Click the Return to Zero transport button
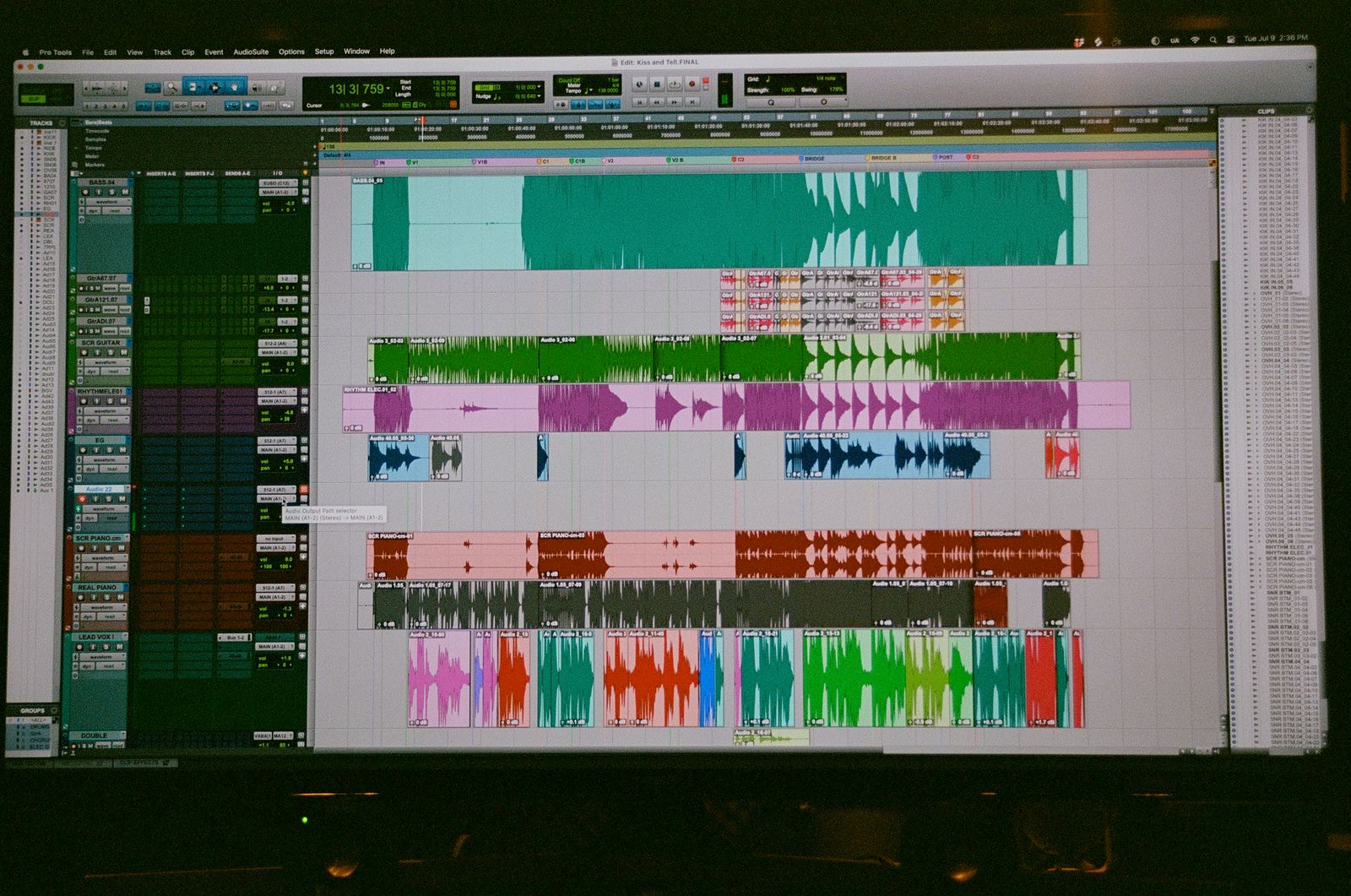Viewport: 1351px width, 896px height. coord(639,102)
